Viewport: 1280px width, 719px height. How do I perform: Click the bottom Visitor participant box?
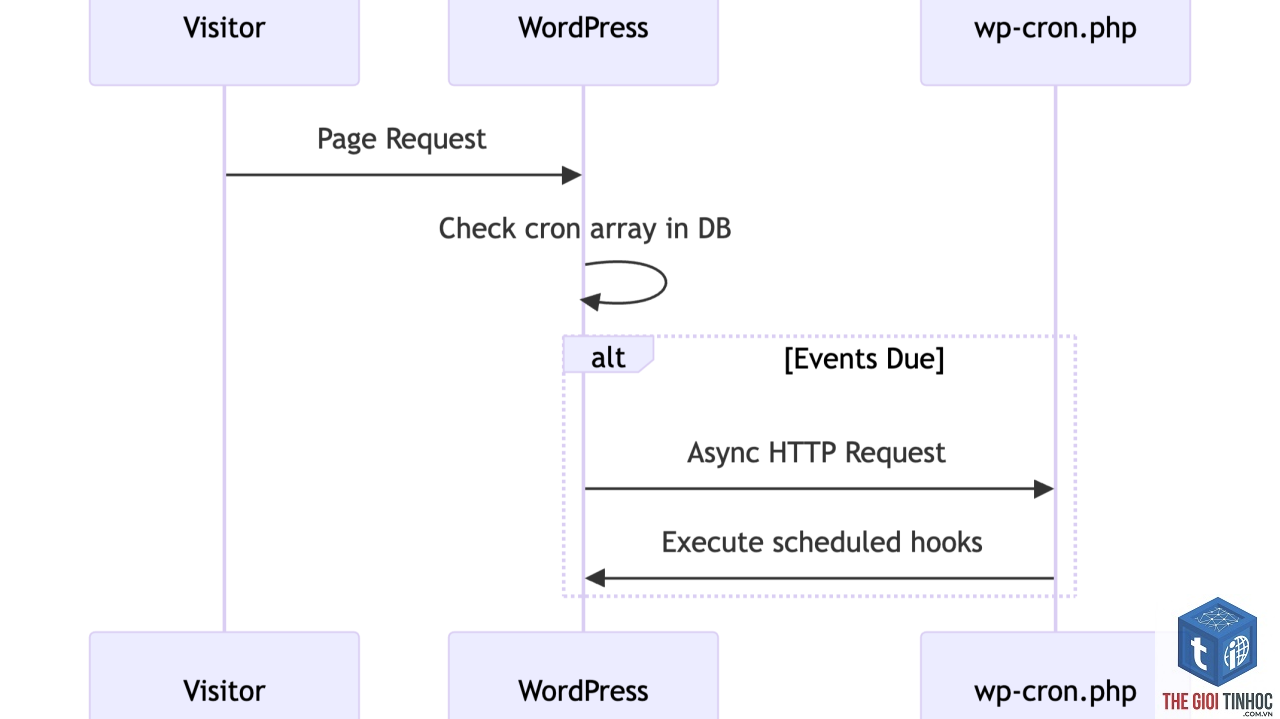pos(224,675)
